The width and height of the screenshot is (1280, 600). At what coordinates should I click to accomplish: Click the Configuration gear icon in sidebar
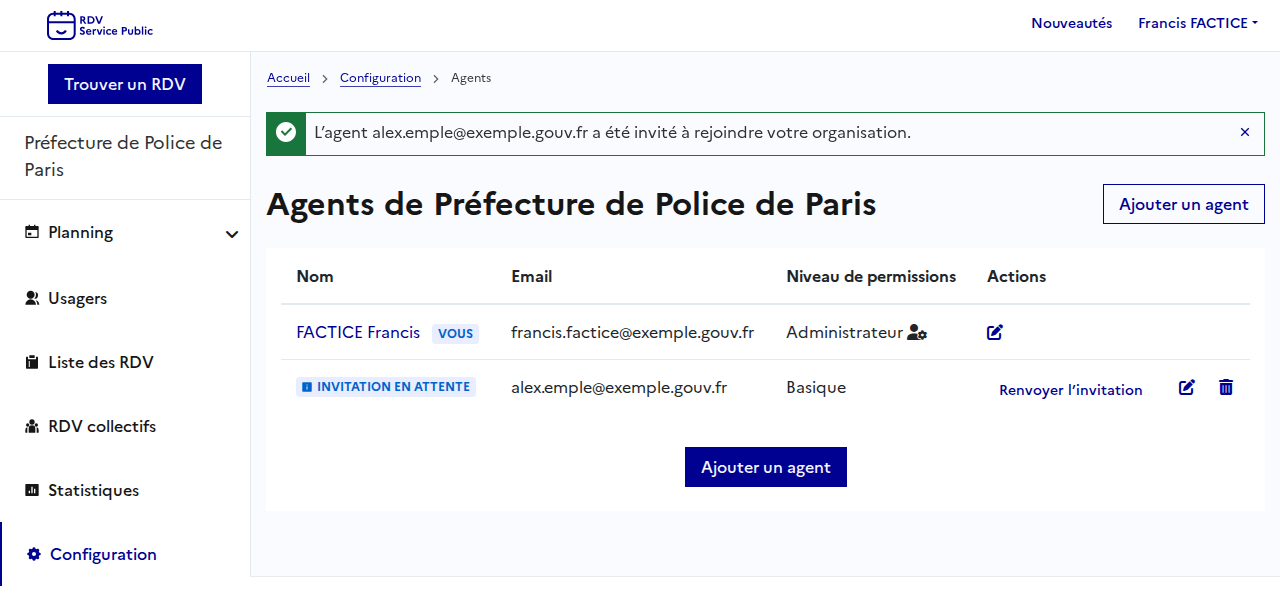point(34,555)
